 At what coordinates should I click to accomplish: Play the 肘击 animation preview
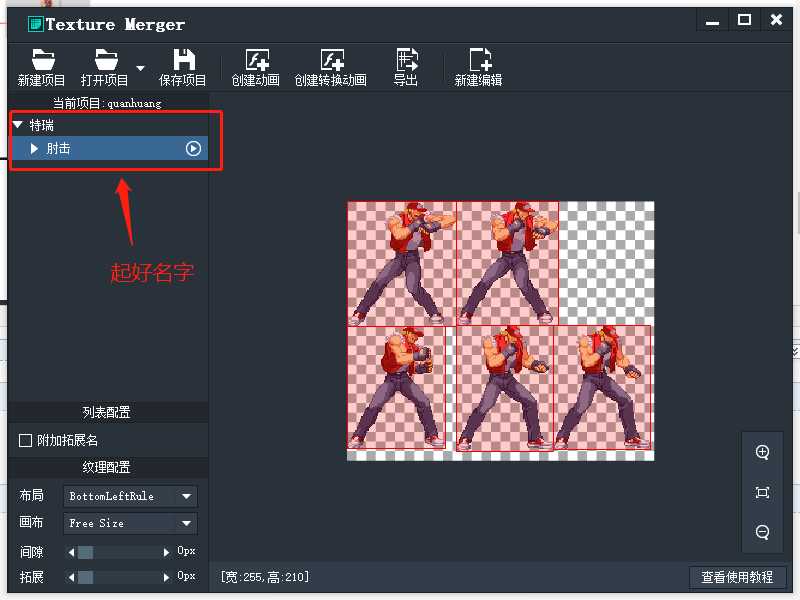tap(193, 148)
